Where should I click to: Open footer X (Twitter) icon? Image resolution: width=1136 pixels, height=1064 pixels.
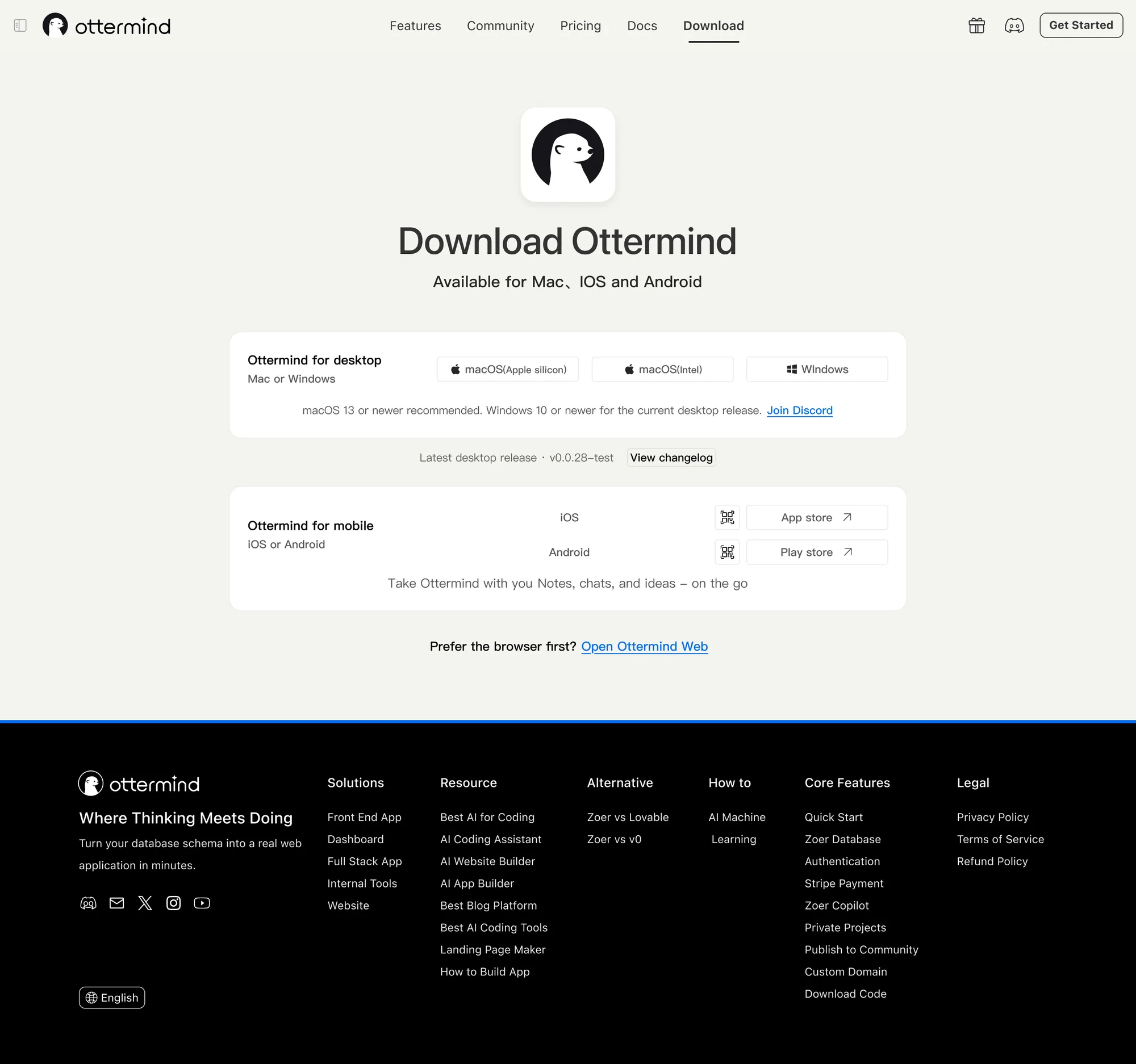(x=145, y=903)
